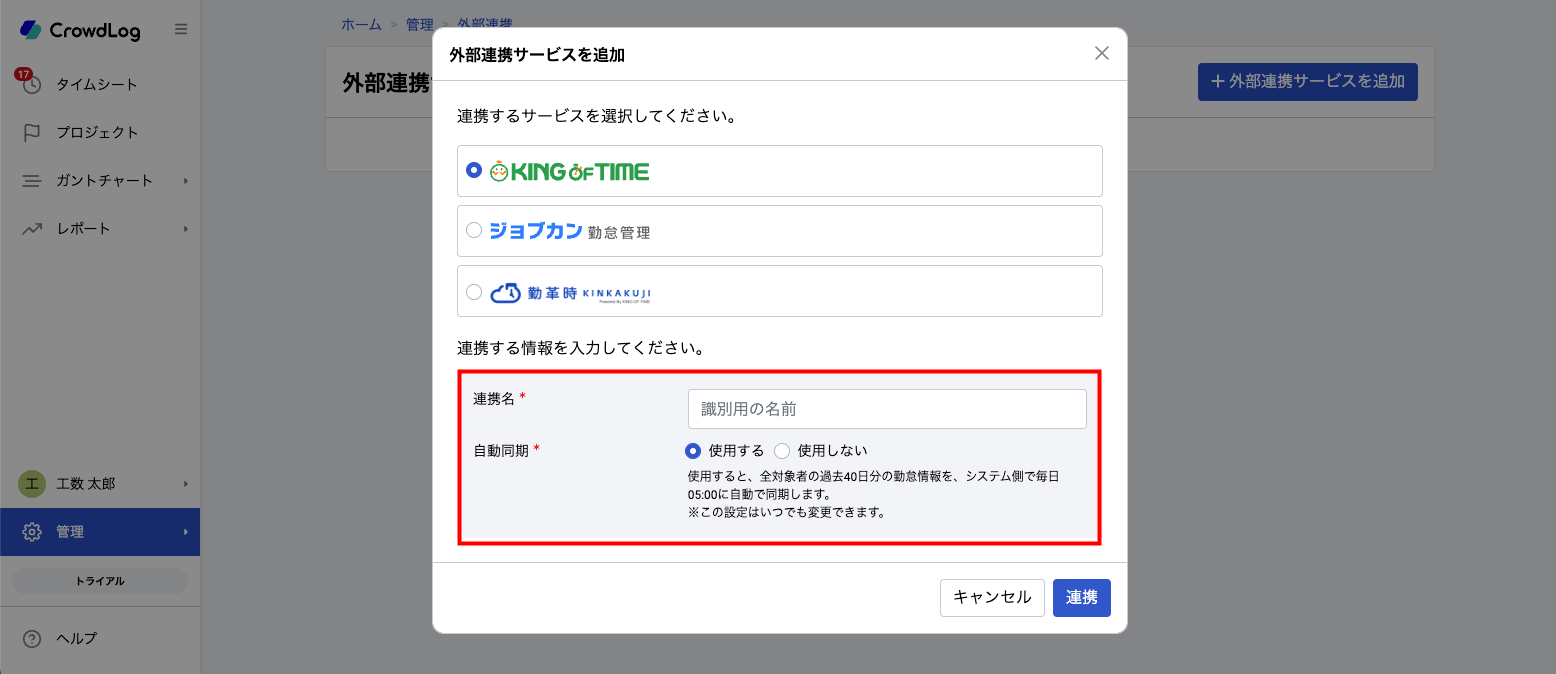Click the ※この設定はいつでも変更できます note
The height and width of the screenshot is (674, 1556).
pos(787,513)
